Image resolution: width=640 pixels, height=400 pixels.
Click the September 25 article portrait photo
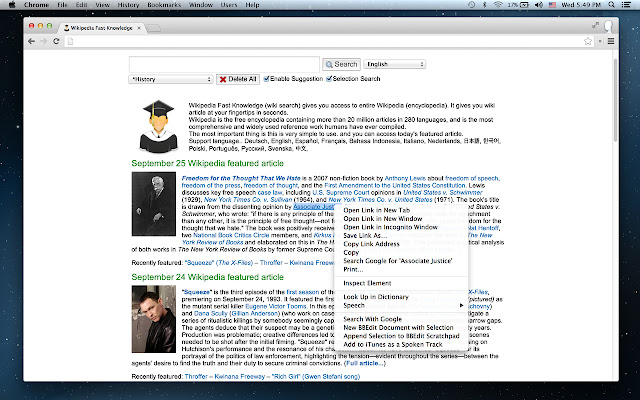154,204
